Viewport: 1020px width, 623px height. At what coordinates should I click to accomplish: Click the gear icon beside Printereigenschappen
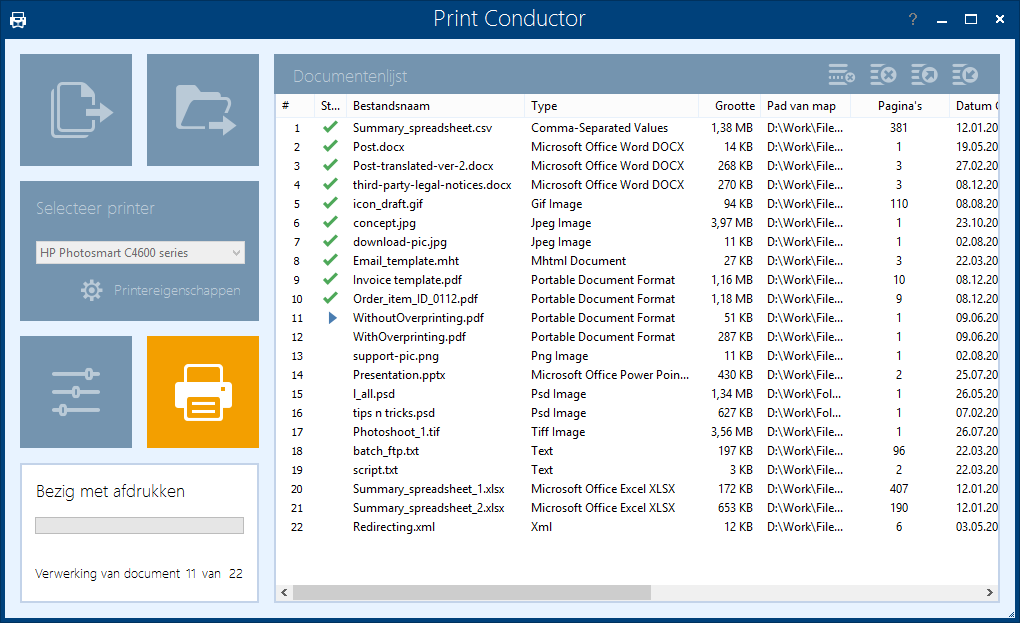click(x=92, y=291)
